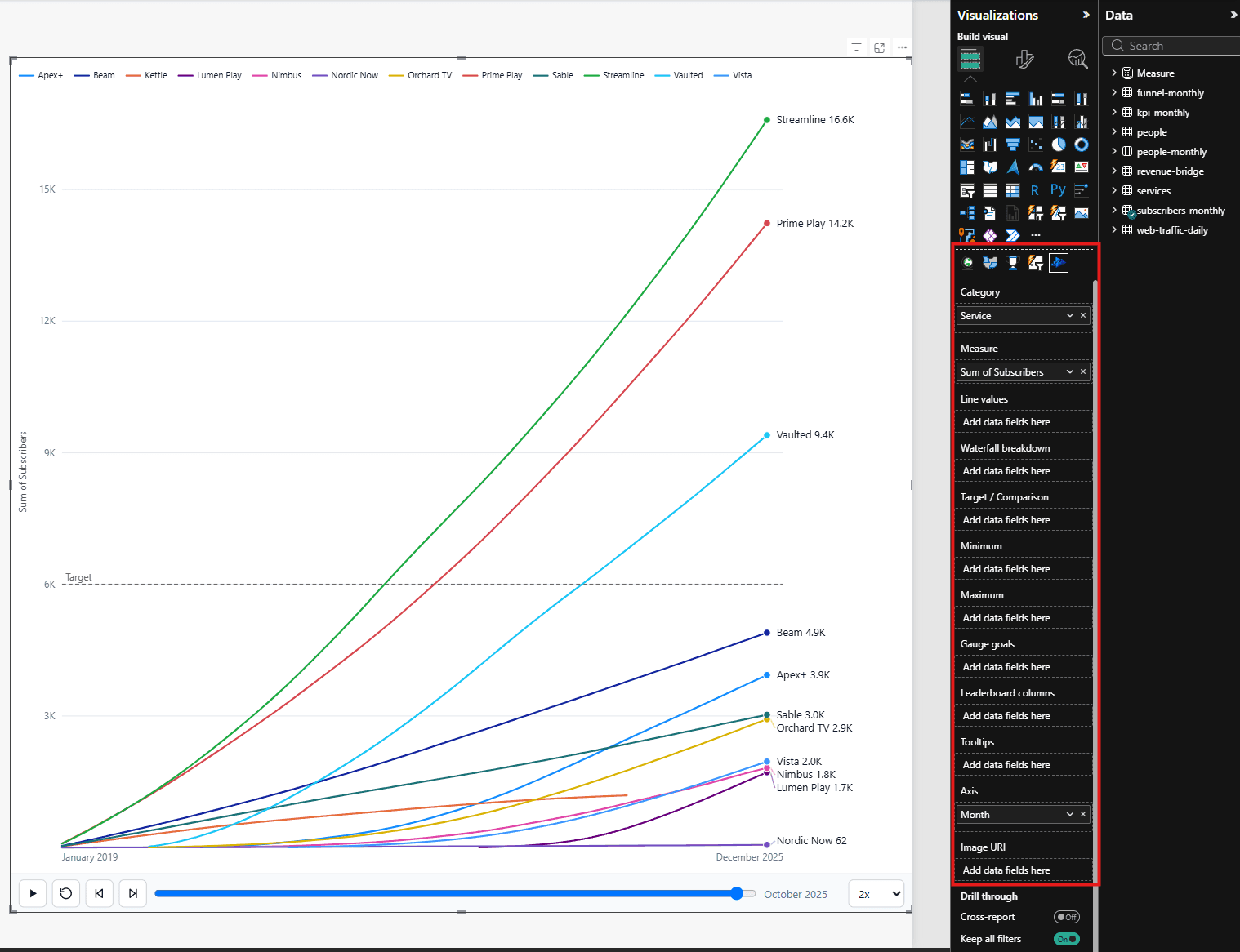Insert a Python visual
The height and width of the screenshot is (952, 1240).
[1059, 190]
